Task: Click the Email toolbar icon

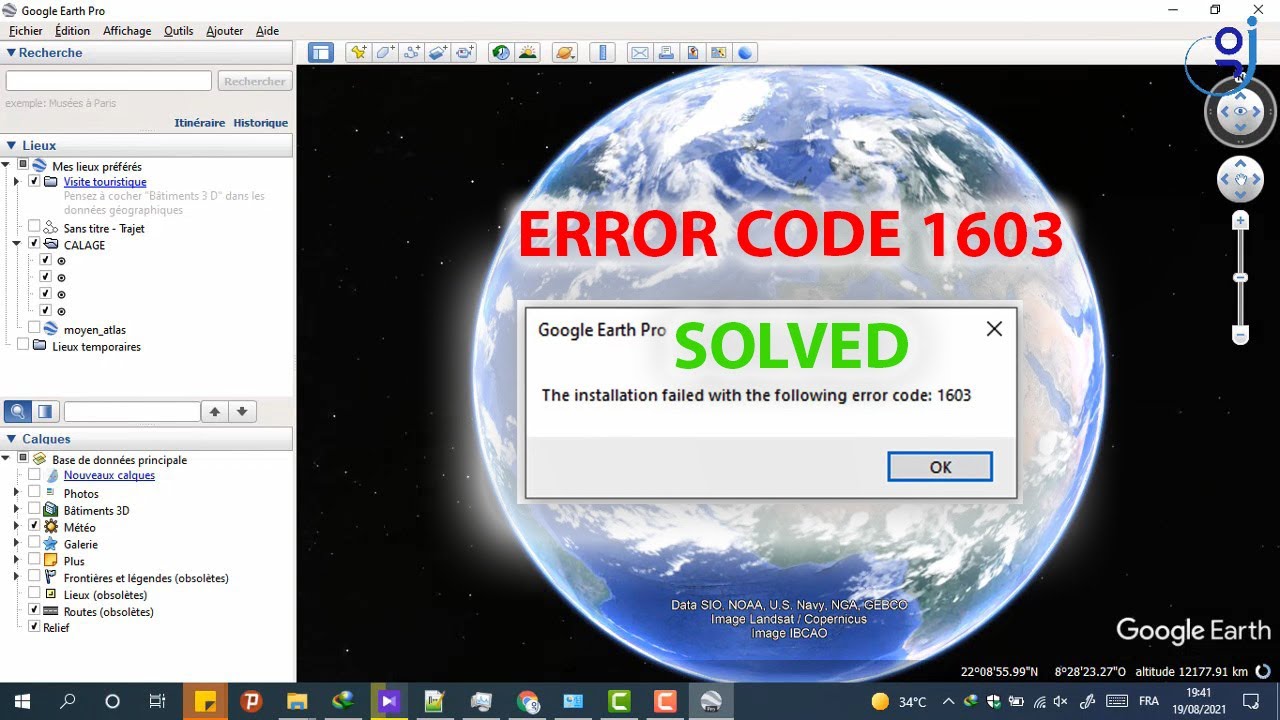Action: [x=639, y=53]
